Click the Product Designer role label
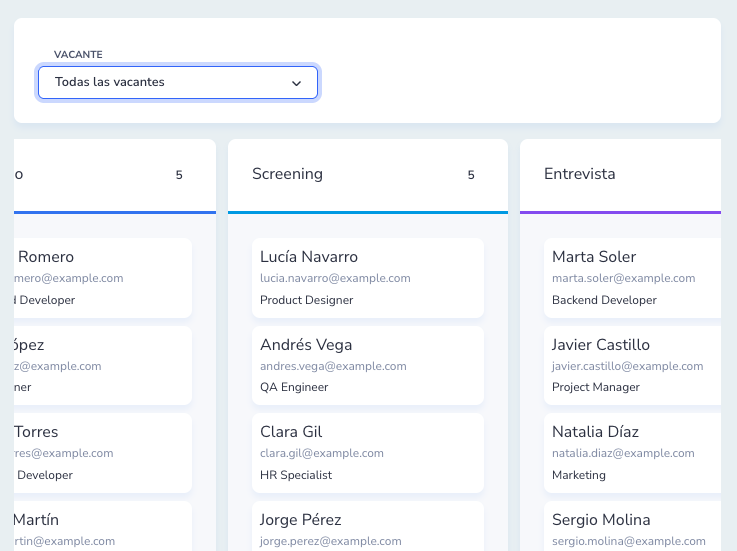Viewport: 737px width, 551px height. coord(306,300)
